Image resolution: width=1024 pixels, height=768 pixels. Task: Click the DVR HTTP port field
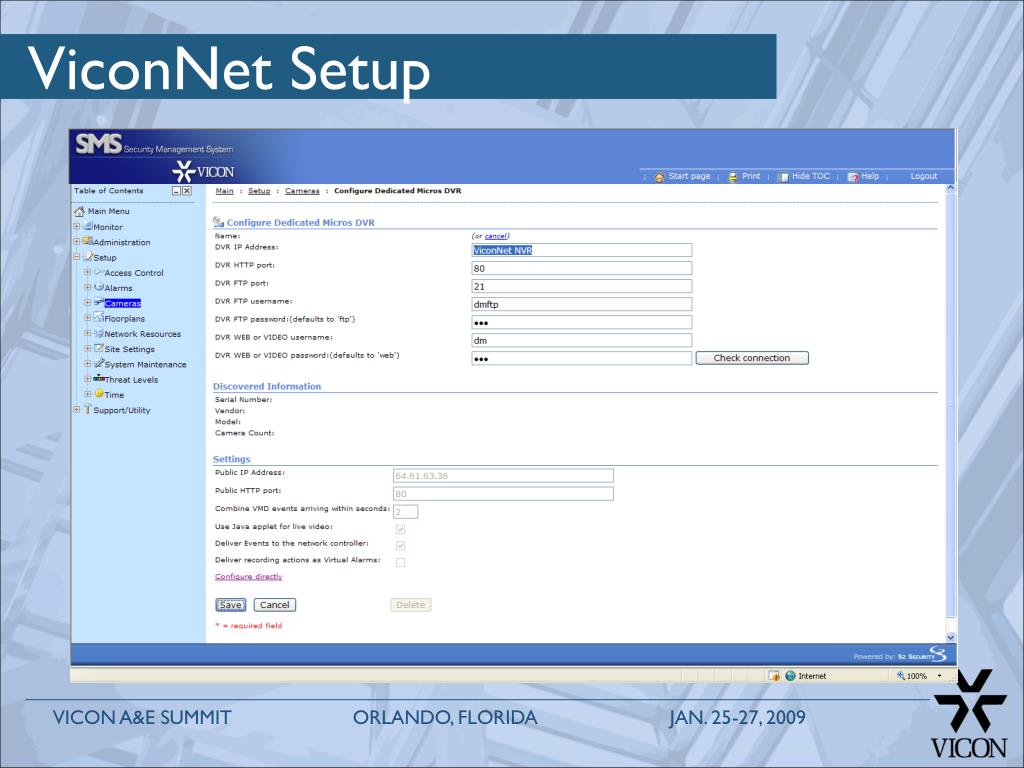581,268
